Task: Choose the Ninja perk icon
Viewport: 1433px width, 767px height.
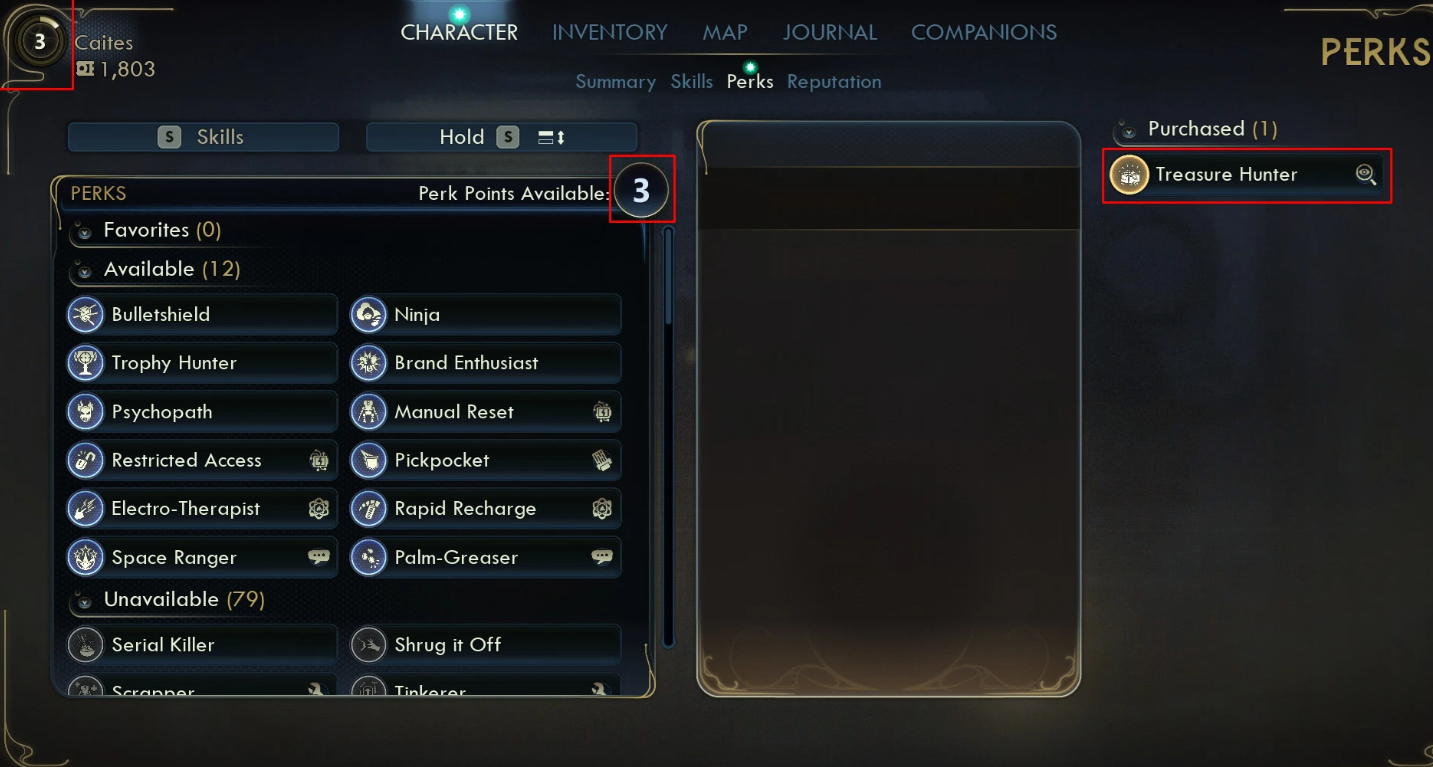Action: coord(369,314)
